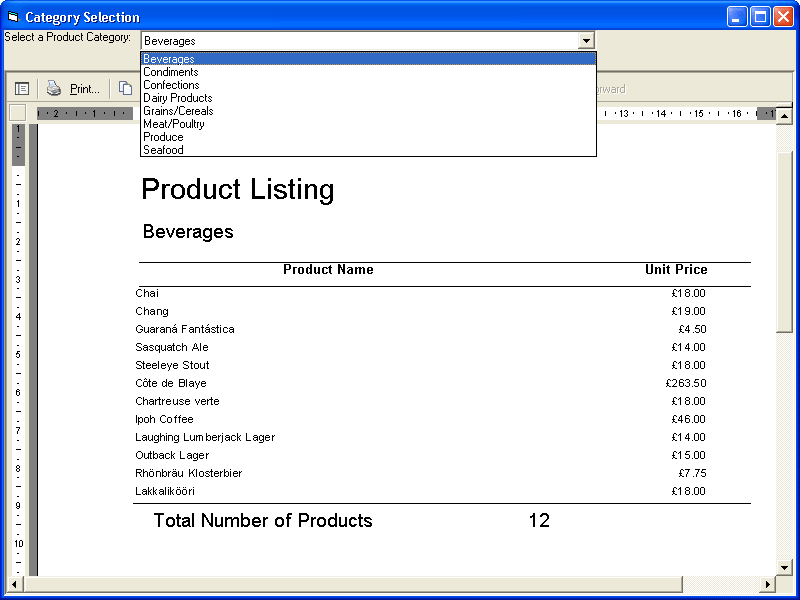
Task: Choose Confections in the dropdown list
Action: click(368, 85)
